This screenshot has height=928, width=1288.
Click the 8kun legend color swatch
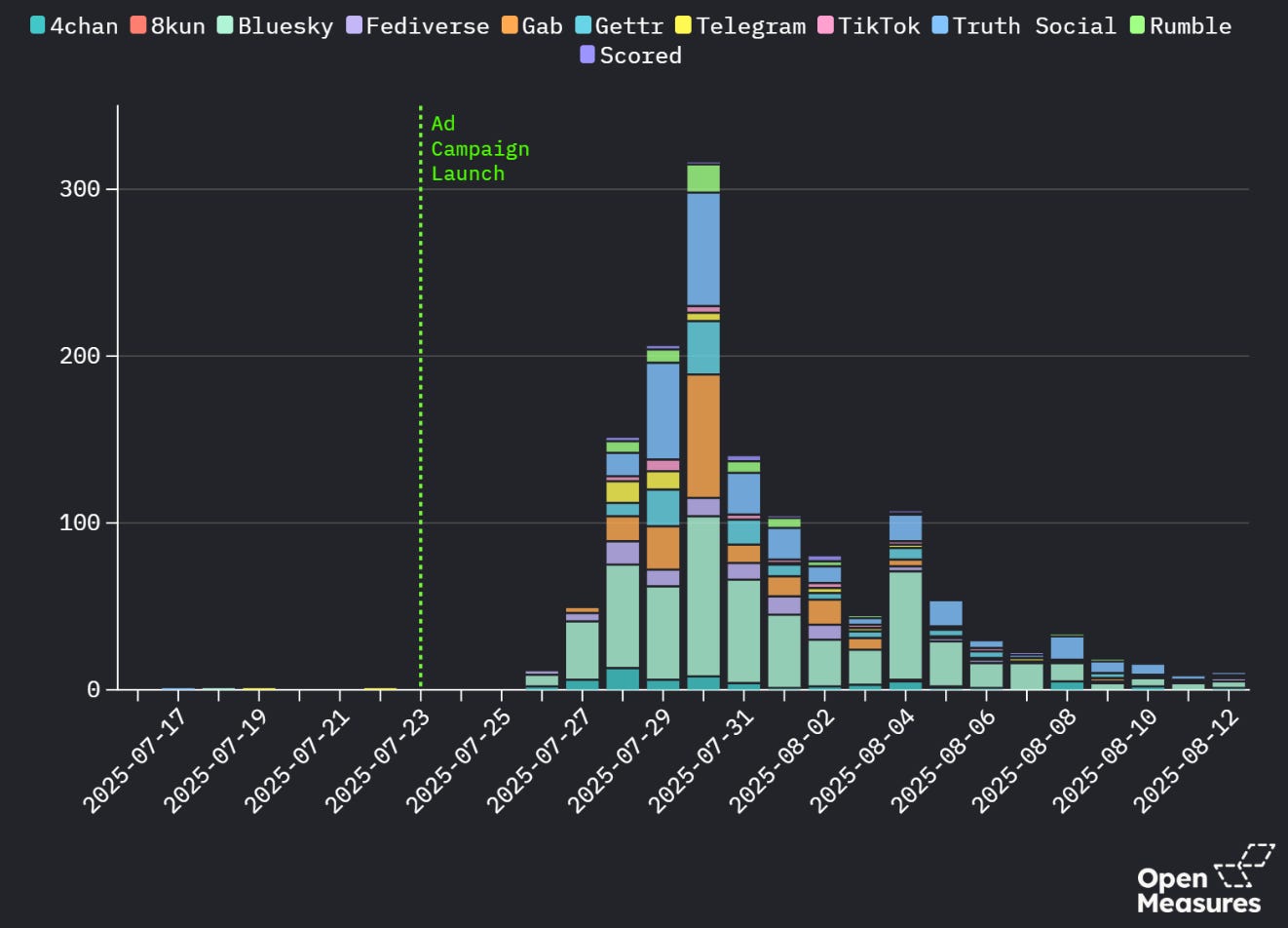(x=138, y=24)
